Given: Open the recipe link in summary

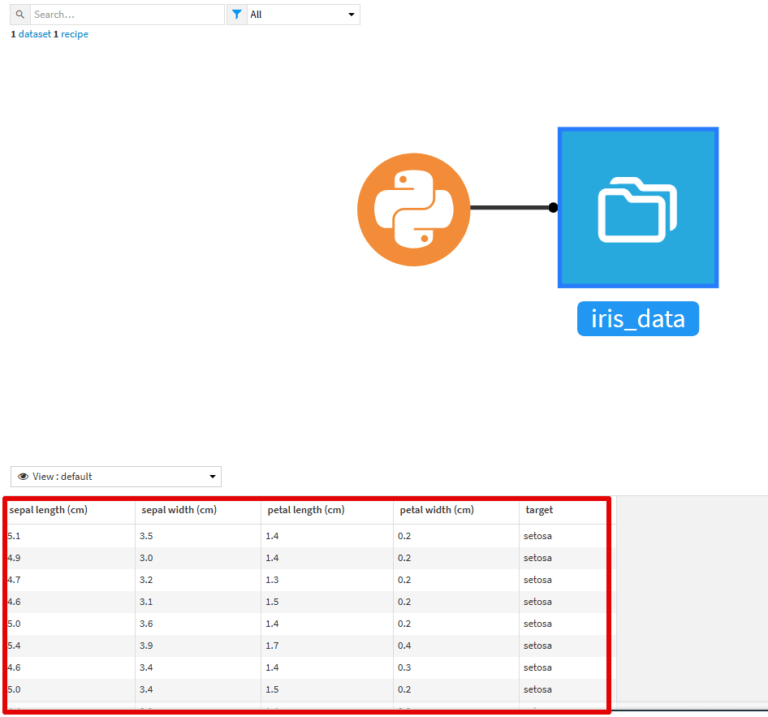Looking at the screenshot, I should pyautogui.click(x=74, y=34).
